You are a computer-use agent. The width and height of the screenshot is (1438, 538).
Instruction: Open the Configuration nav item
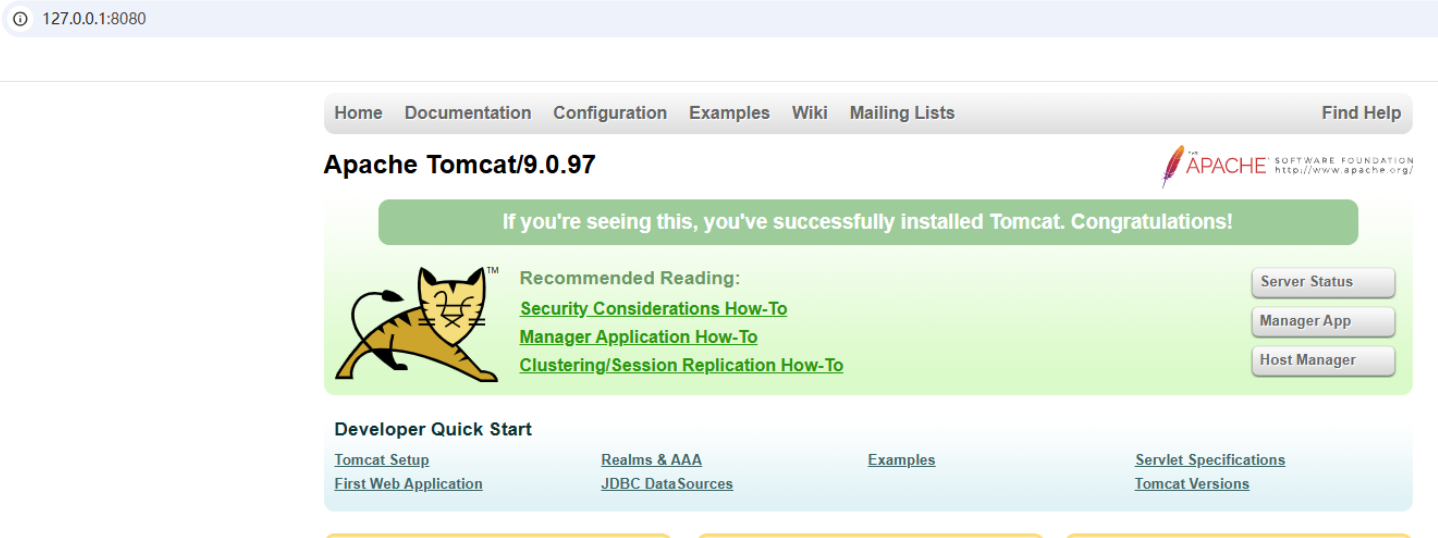[610, 113]
